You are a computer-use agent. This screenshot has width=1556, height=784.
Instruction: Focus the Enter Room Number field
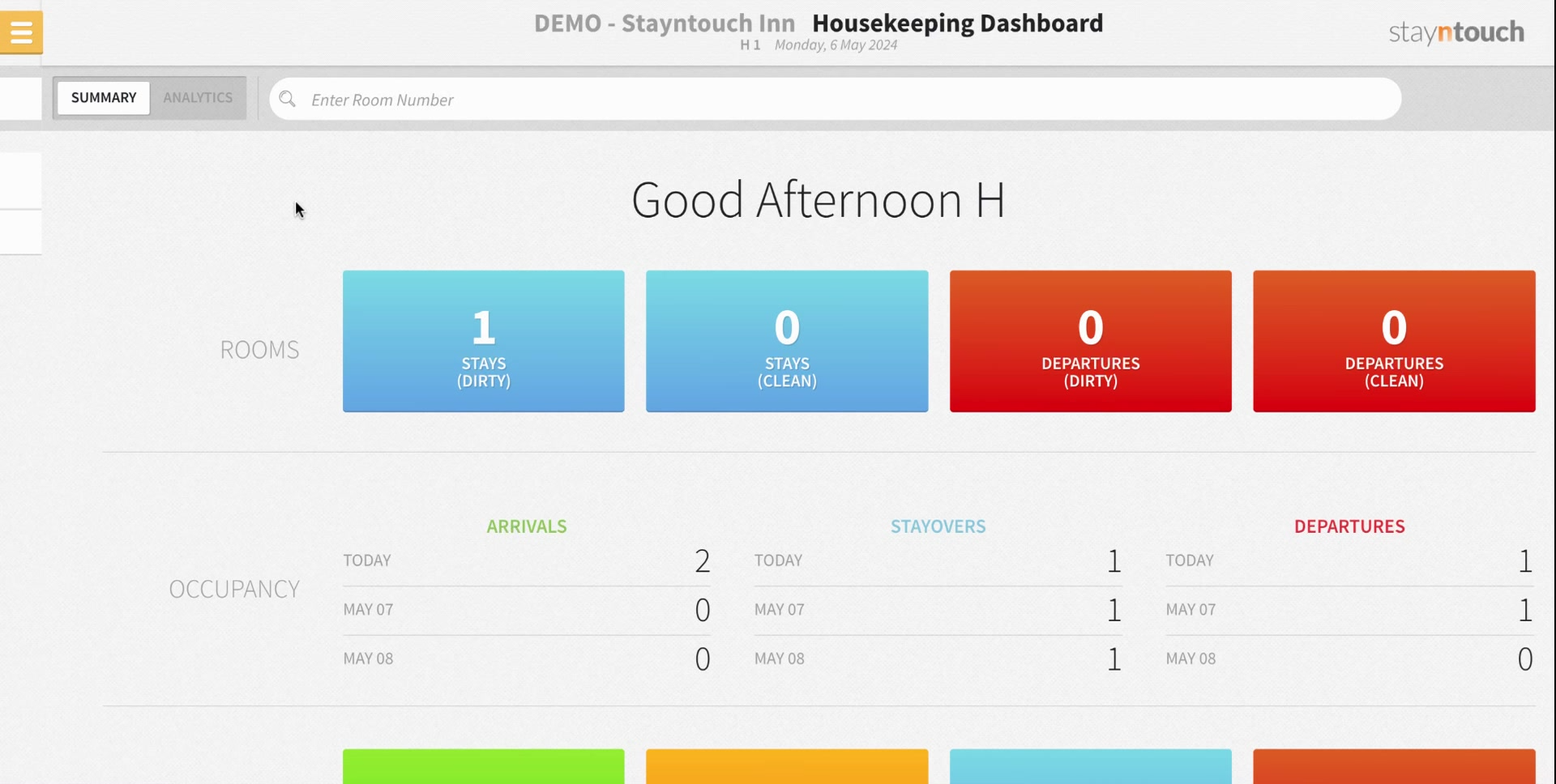836,99
